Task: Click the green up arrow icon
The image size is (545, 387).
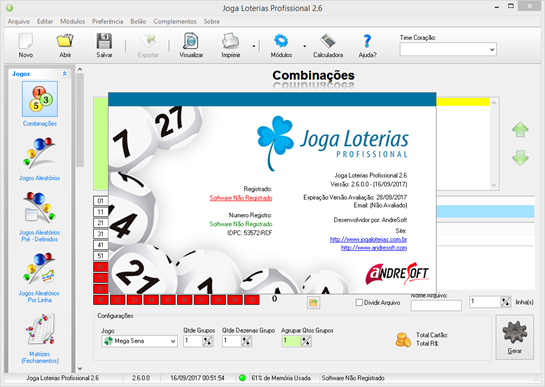Action: point(520,130)
